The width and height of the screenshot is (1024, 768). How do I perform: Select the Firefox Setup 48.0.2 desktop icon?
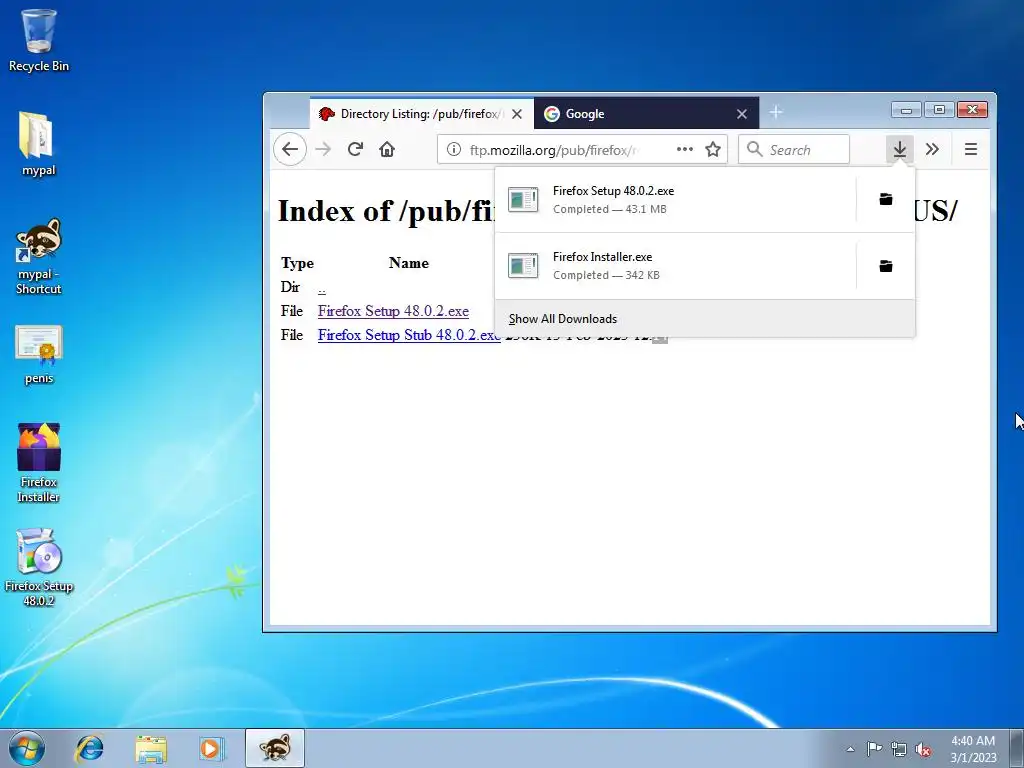click(39, 567)
